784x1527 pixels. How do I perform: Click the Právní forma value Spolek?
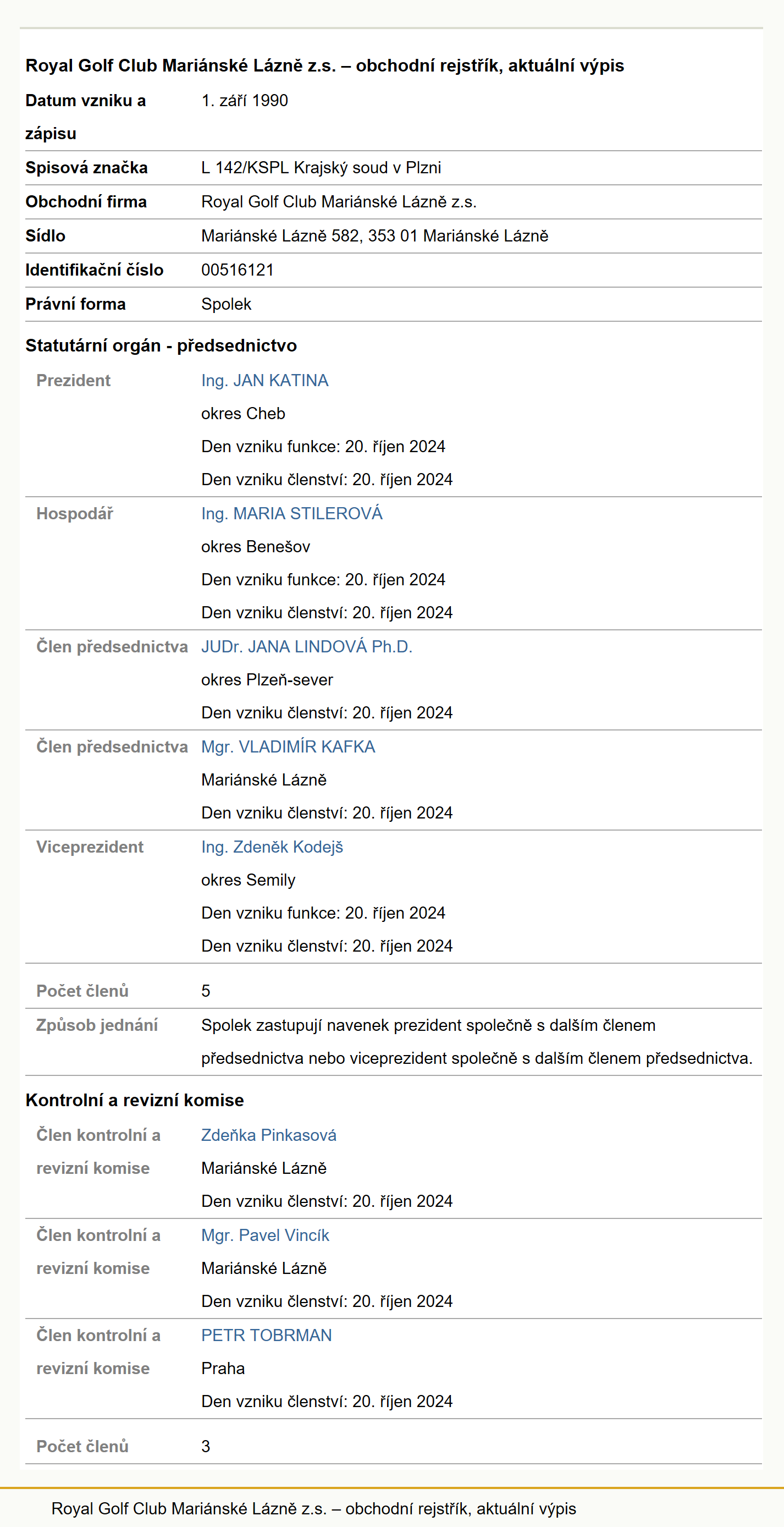coord(226,304)
